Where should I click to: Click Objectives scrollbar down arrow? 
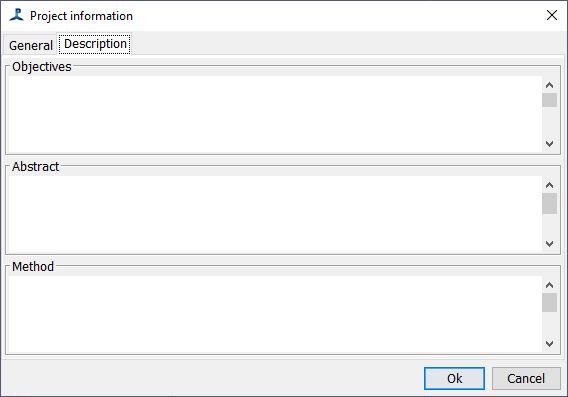click(x=550, y=144)
